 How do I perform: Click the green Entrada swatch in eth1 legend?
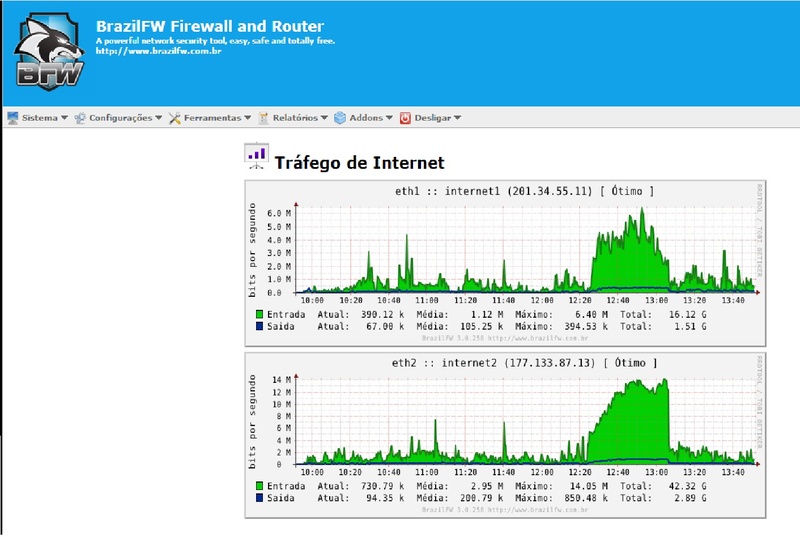point(259,314)
